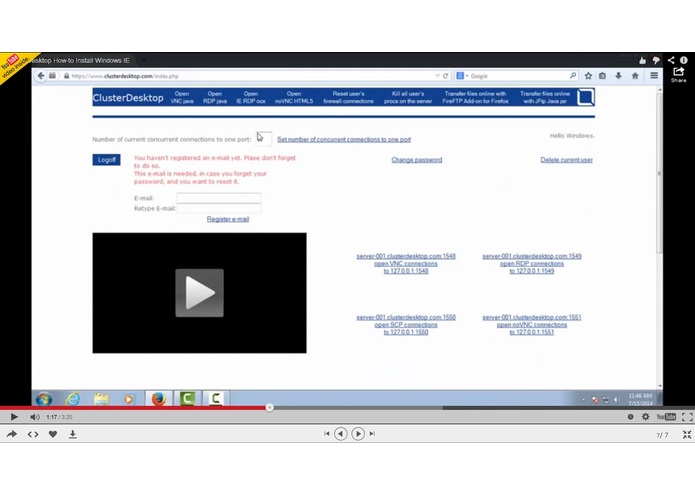Select Open IE RDP ocx menu item
This screenshot has width=695, height=494.
click(251, 97)
